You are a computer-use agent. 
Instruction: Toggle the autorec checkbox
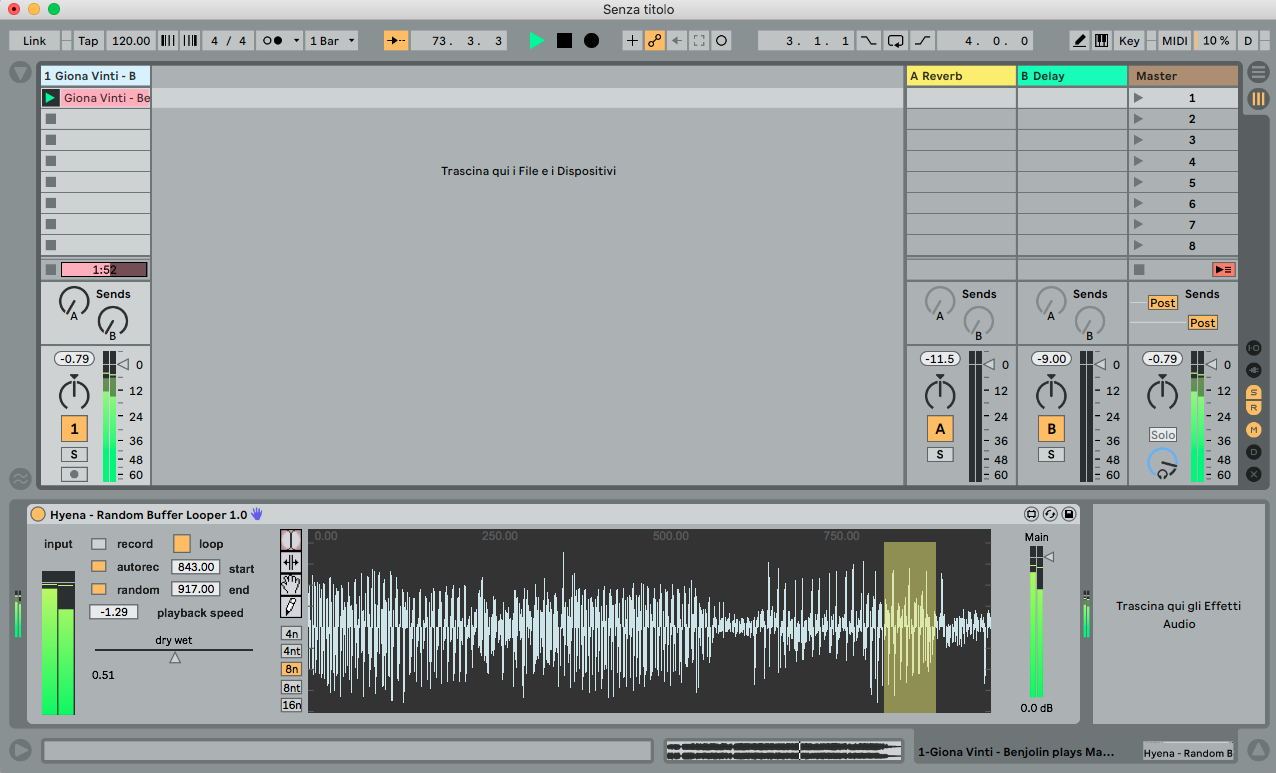pos(98,567)
